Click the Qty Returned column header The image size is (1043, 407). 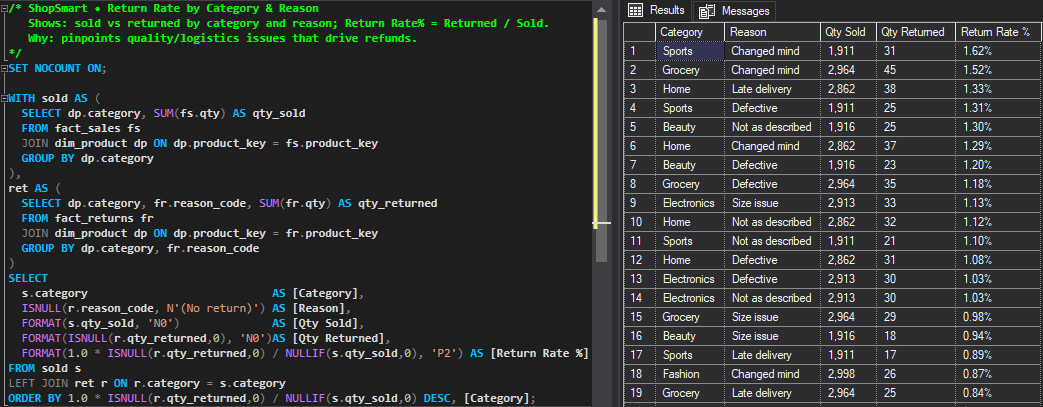pyautogui.click(x=914, y=32)
